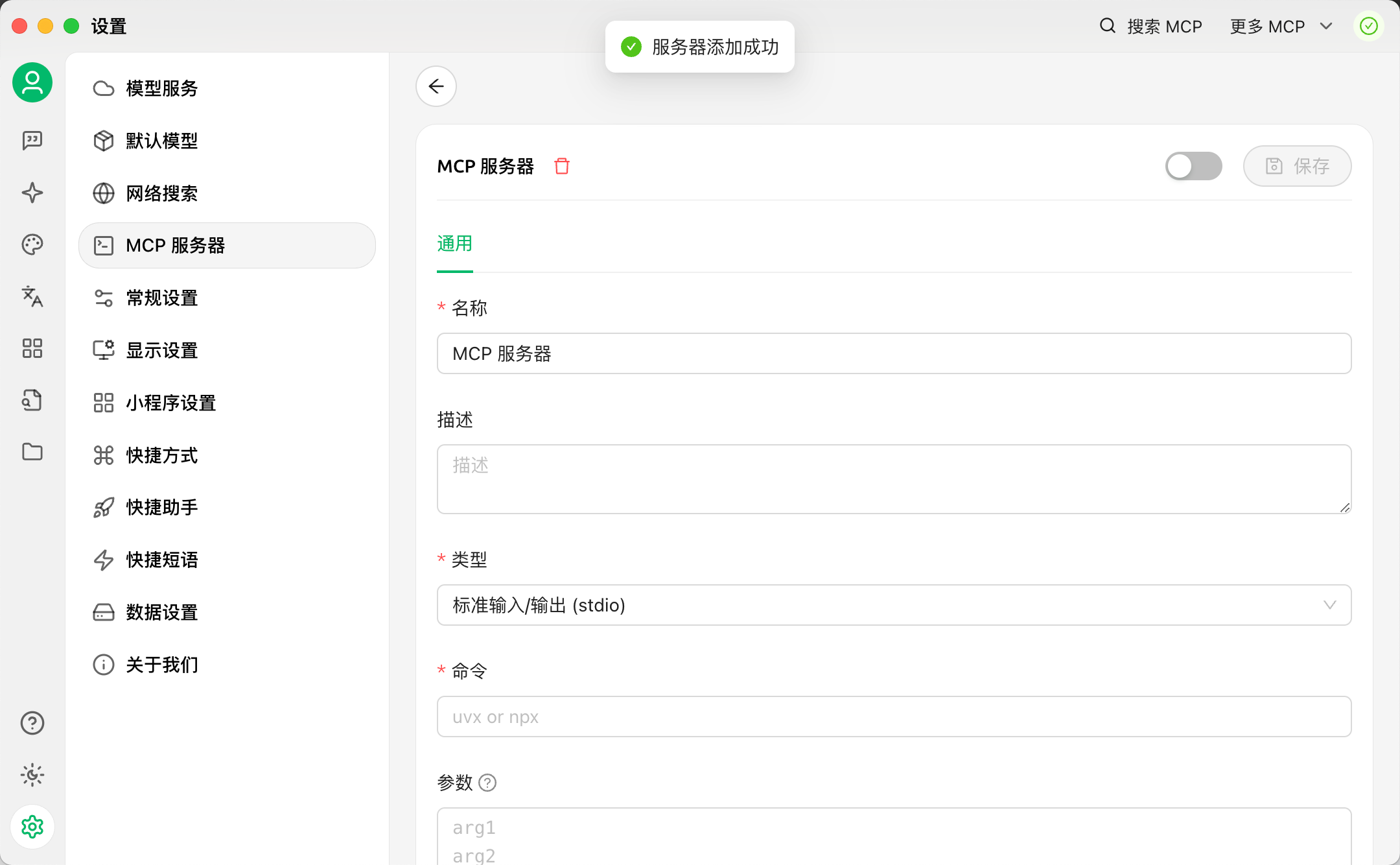Open 快捷方式 settings menu item
The image size is (1400, 865).
click(x=162, y=455)
